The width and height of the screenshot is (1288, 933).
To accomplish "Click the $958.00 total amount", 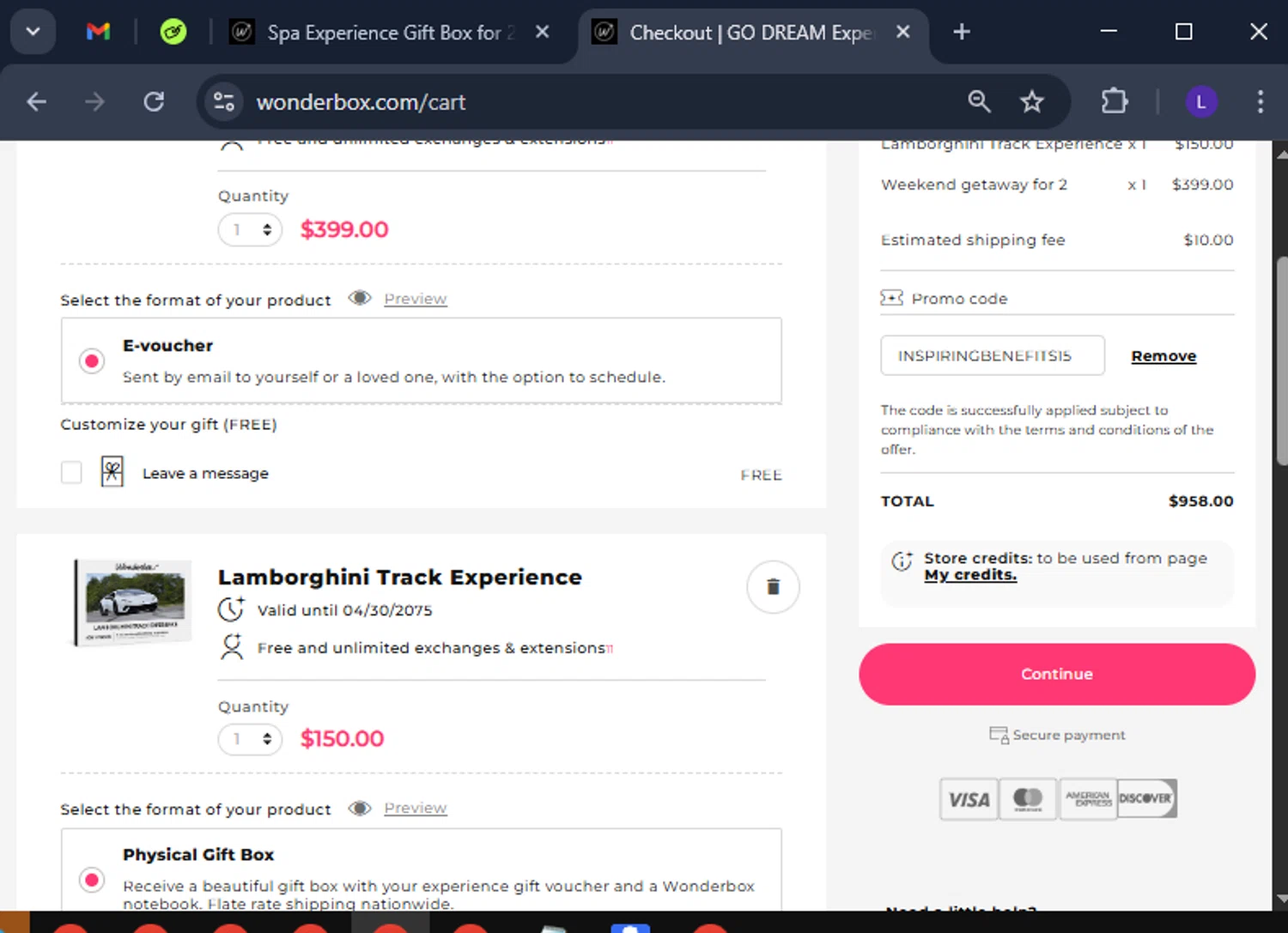I will pos(1200,501).
